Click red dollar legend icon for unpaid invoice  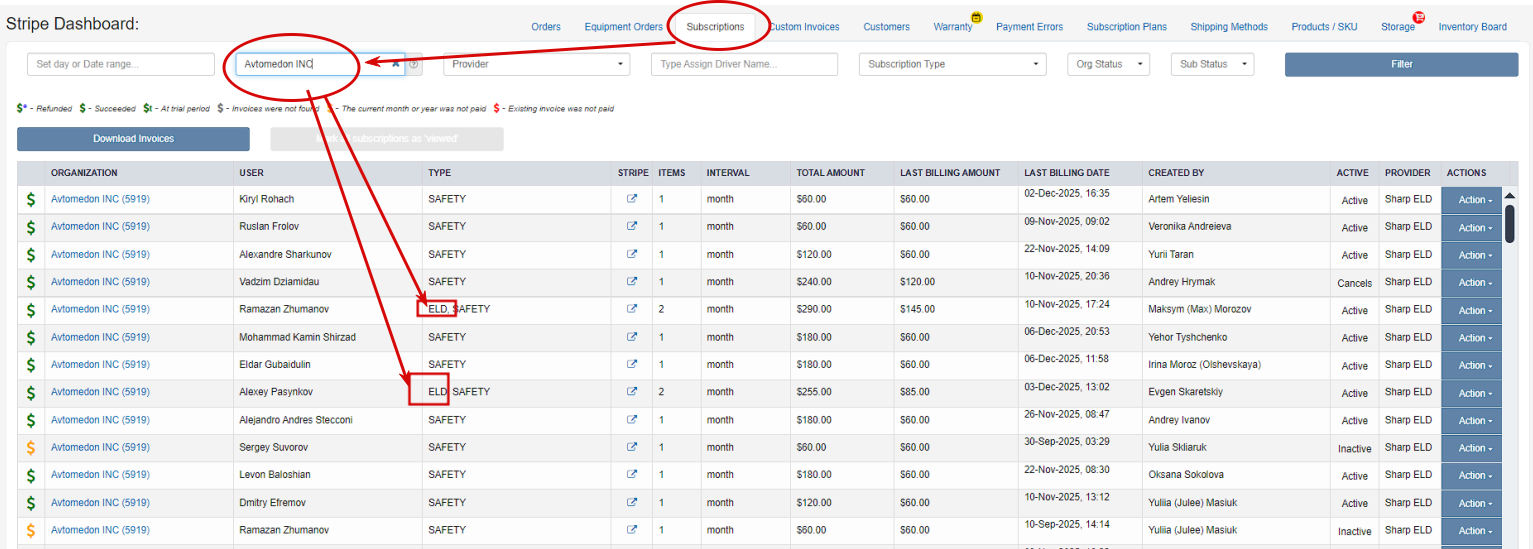tap(497, 108)
